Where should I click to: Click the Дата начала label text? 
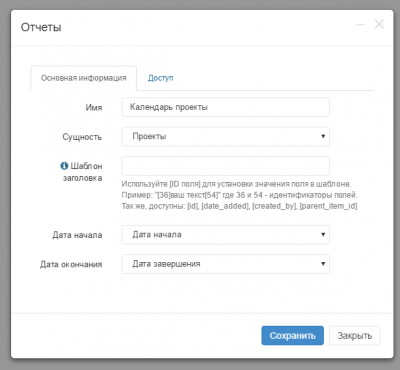(77, 235)
